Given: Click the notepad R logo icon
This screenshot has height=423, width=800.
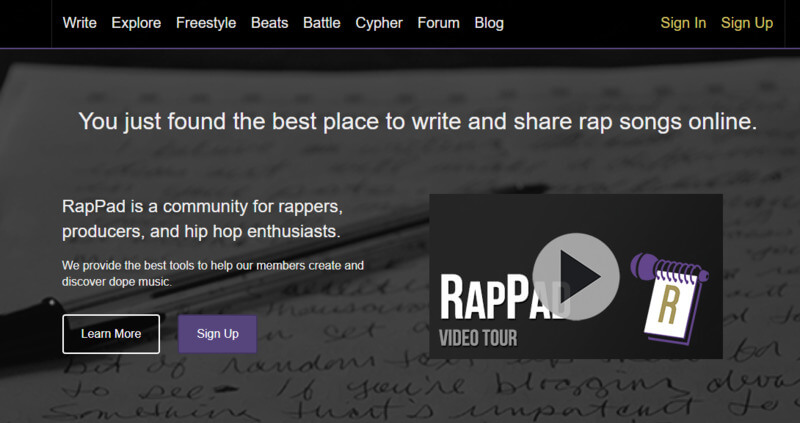Looking at the screenshot, I should coord(665,305).
